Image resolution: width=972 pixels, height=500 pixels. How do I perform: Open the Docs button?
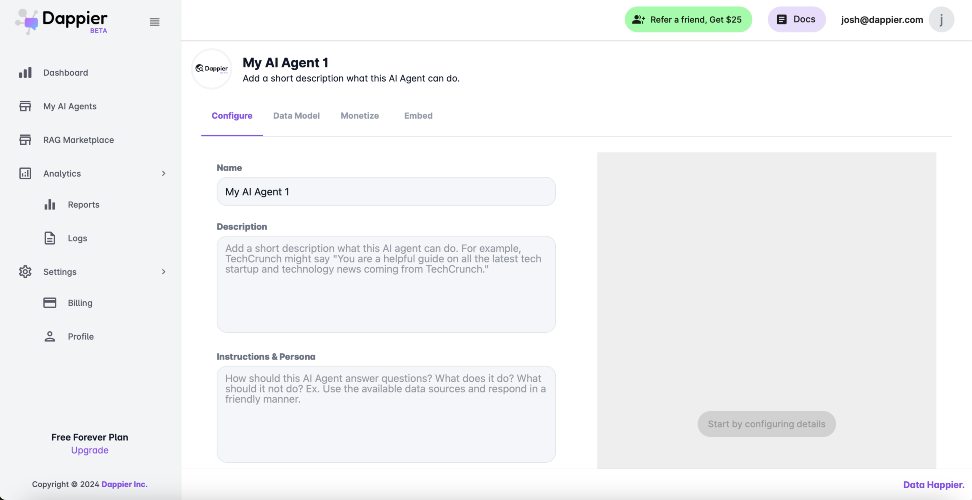click(x=797, y=20)
